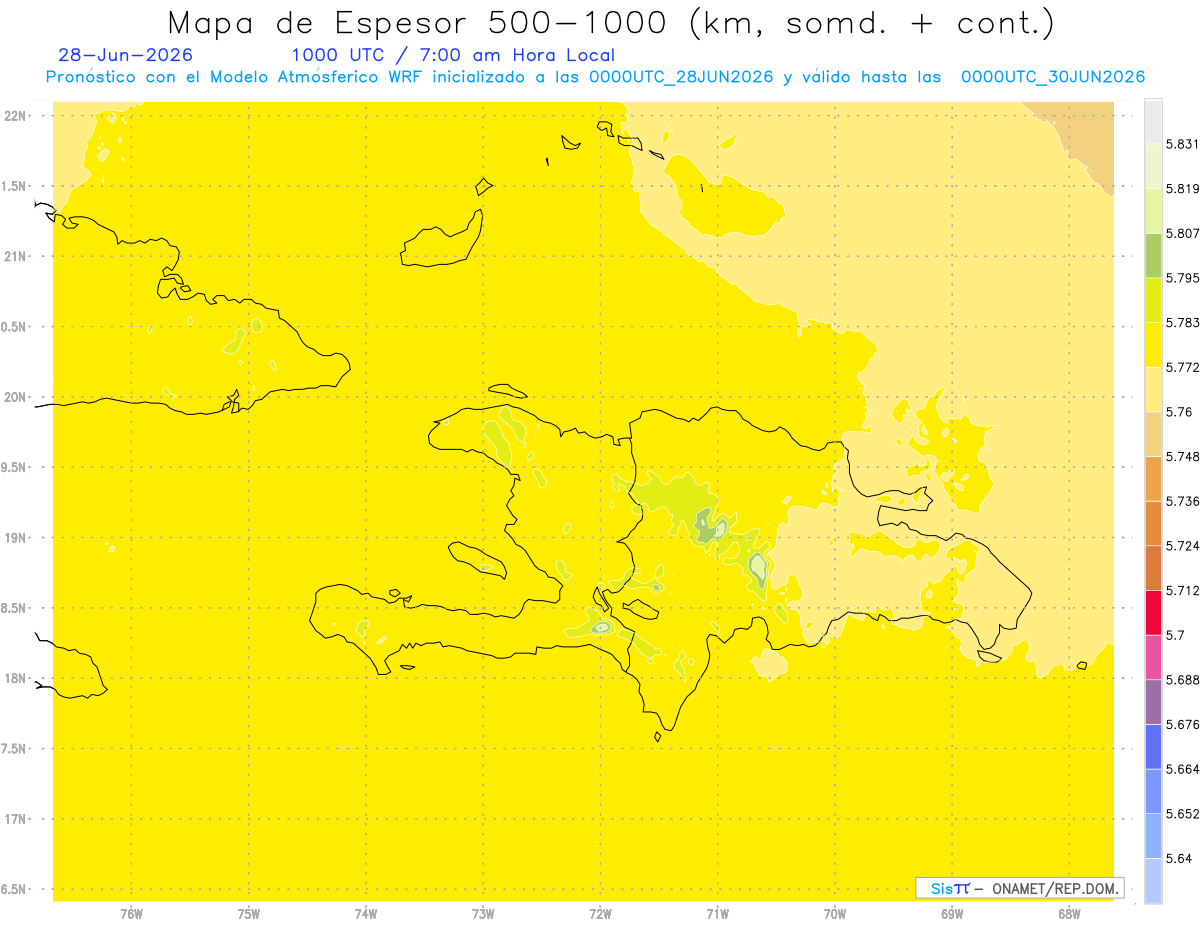Pick the orange legend swatch between 5.736 and 5.748
This screenshot has height=927, width=1200.
point(1153,479)
